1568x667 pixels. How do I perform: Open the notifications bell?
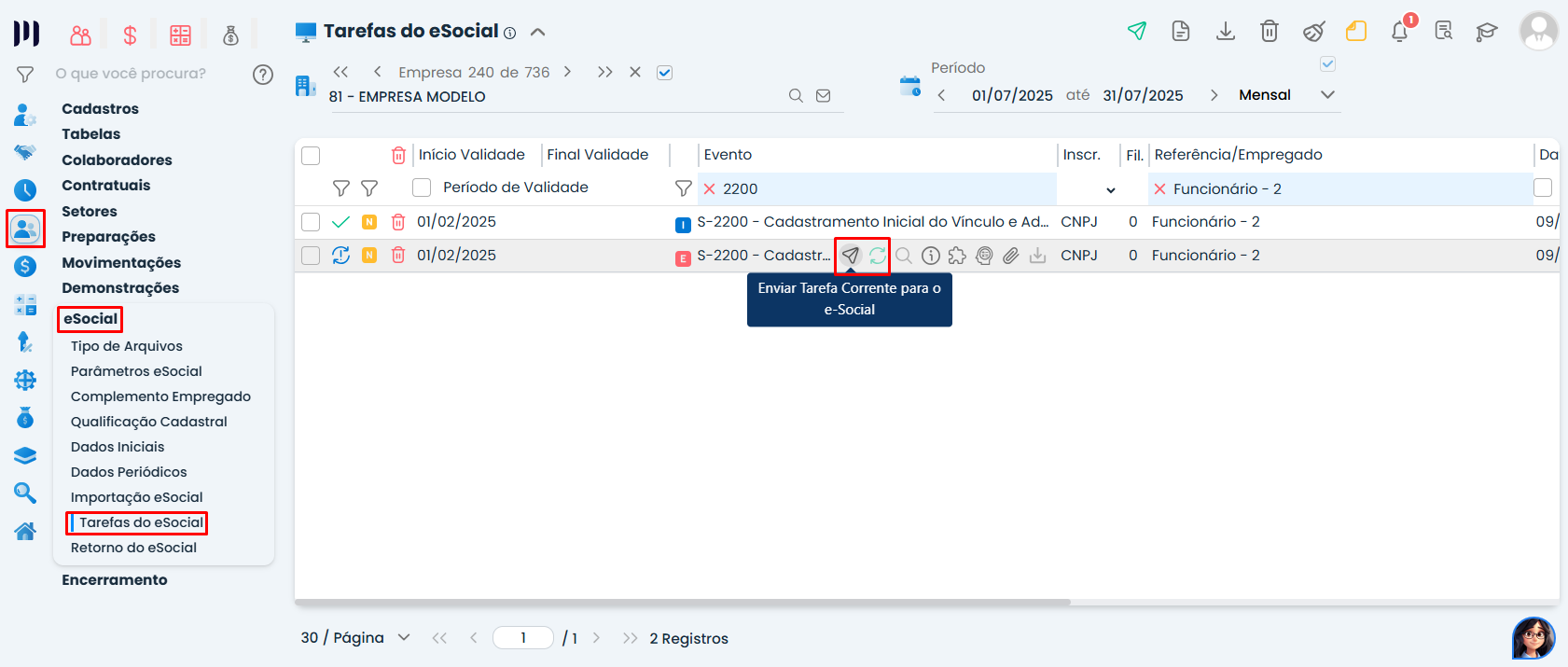[1399, 32]
